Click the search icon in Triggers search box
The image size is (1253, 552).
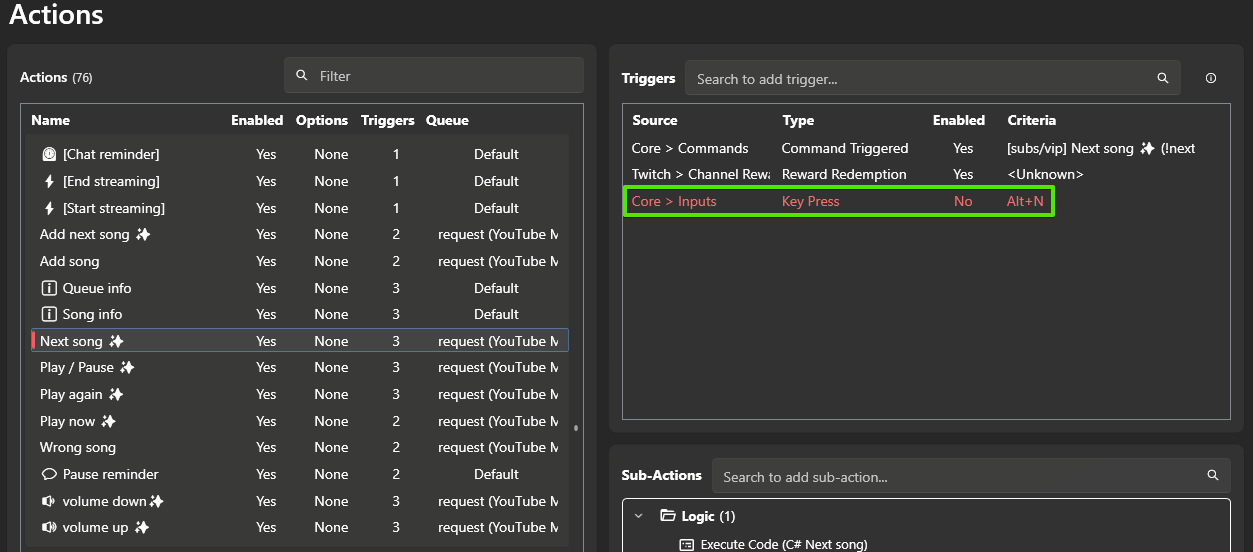1162,78
